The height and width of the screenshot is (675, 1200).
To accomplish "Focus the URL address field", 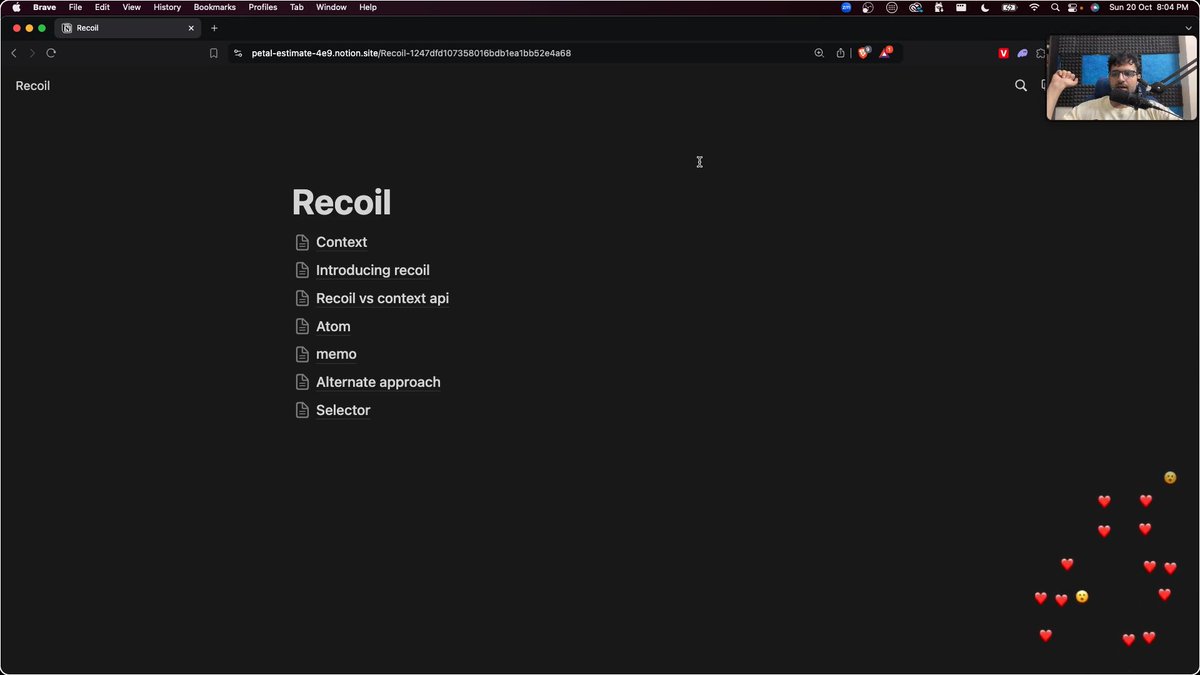I will (x=411, y=53).
